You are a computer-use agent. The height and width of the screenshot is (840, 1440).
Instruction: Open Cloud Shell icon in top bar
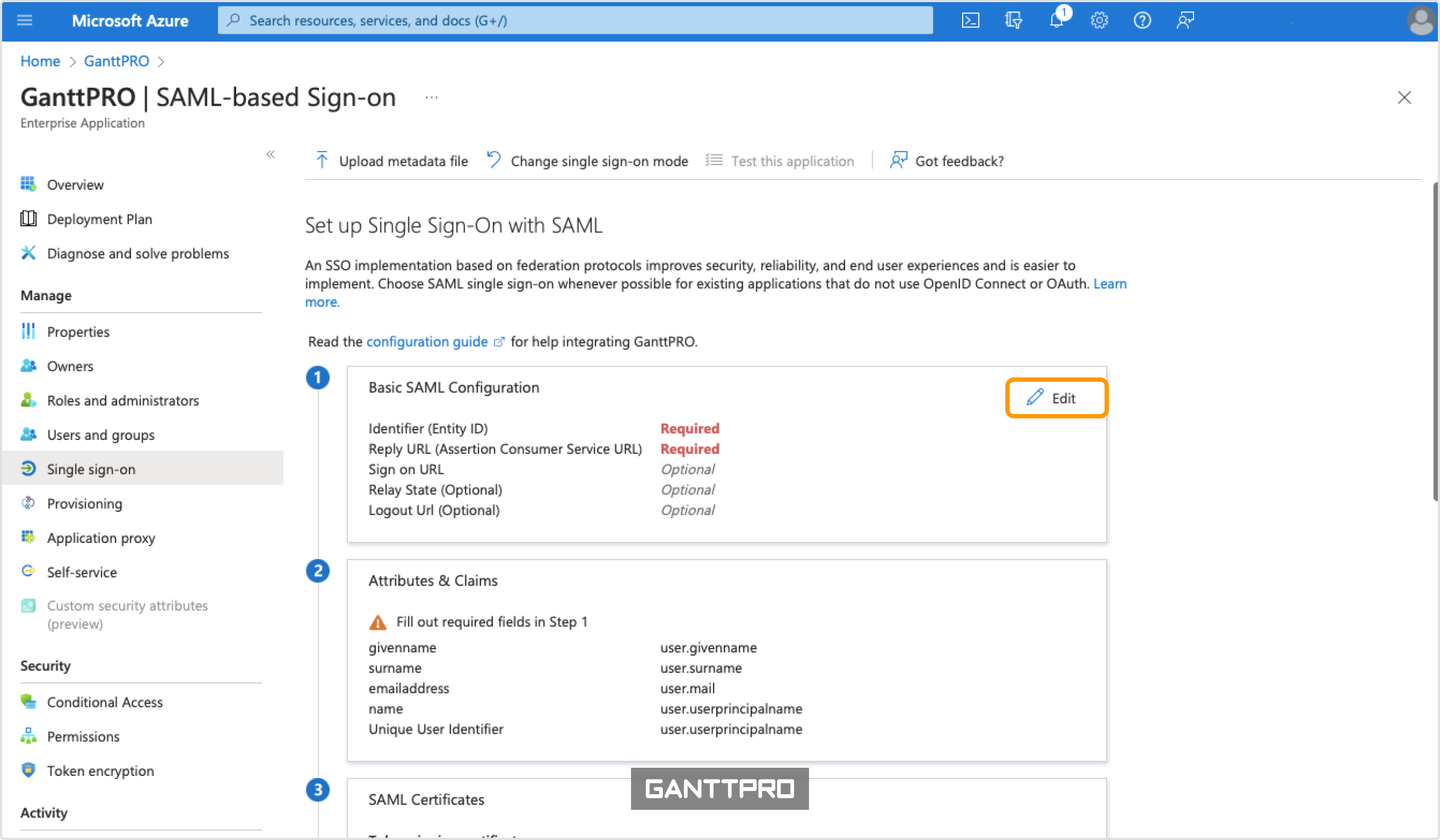[x=970, y=20]
